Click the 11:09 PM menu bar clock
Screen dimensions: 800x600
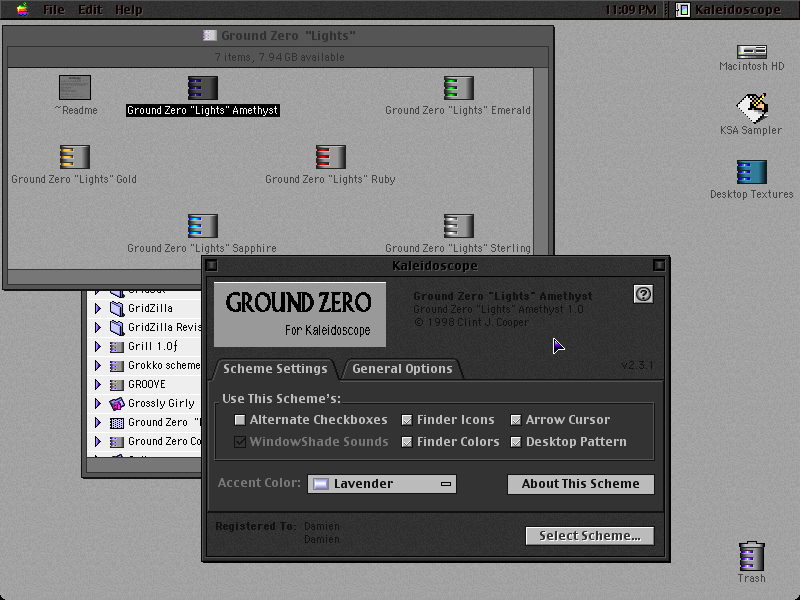(x=630, y=10)
